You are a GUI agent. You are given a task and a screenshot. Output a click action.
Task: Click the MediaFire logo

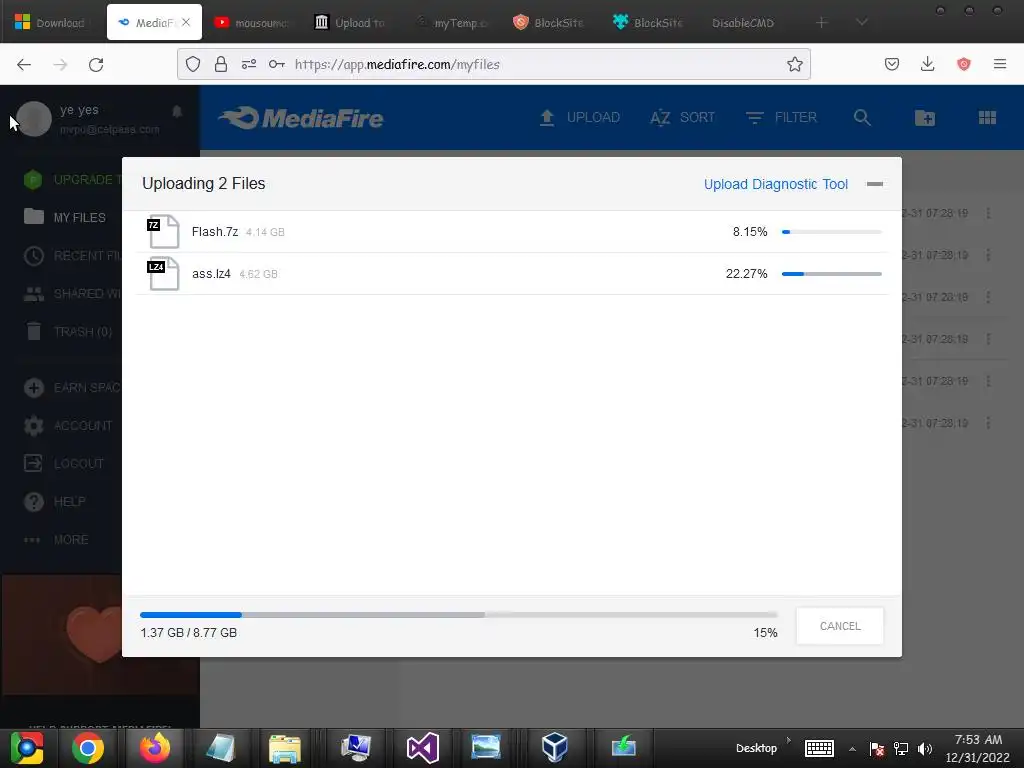click(x=301, y=118)
